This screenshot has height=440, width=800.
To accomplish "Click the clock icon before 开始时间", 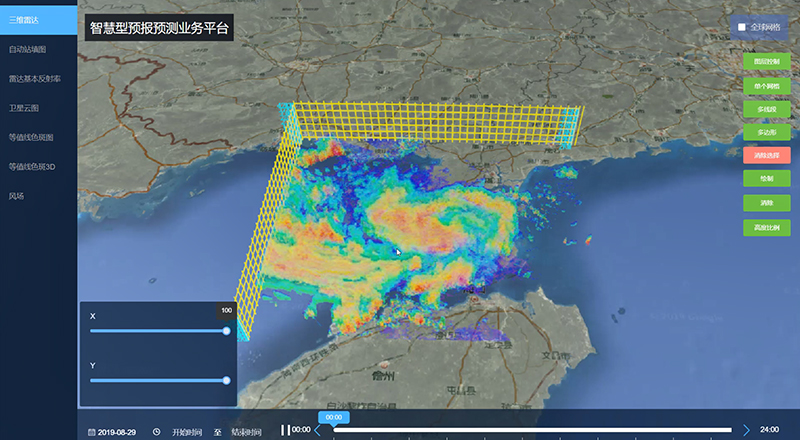I will tap(156, 432).
